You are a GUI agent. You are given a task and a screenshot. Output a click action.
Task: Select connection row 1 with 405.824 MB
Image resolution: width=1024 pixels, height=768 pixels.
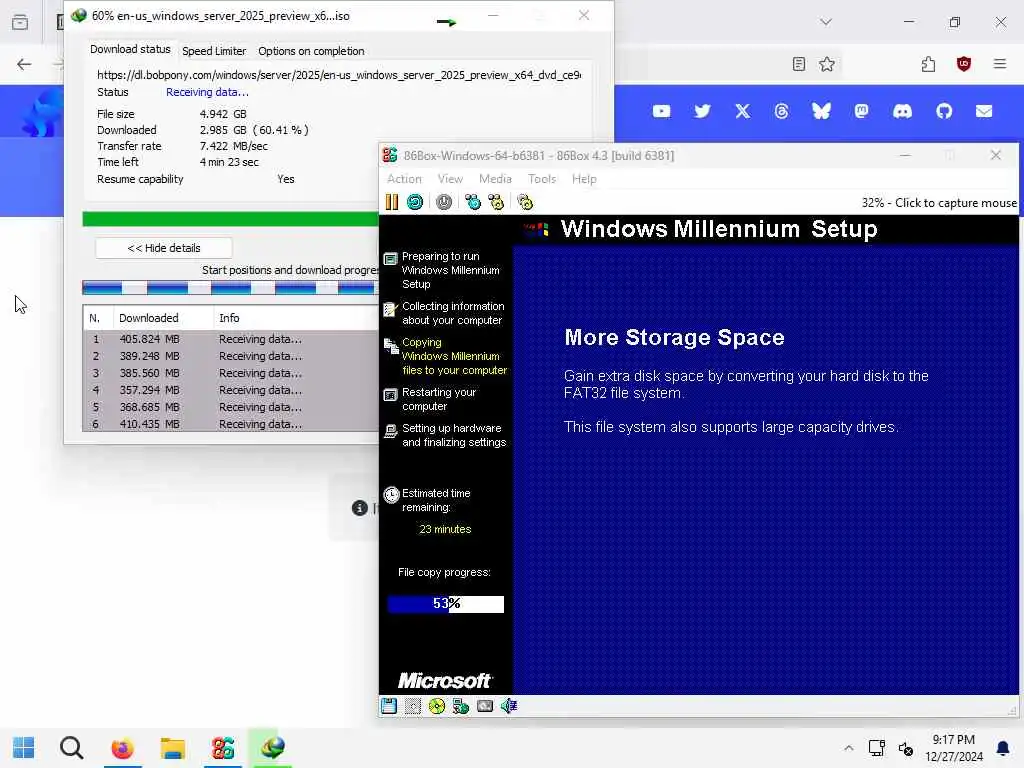pyautogui.click(x=231, y=339)
